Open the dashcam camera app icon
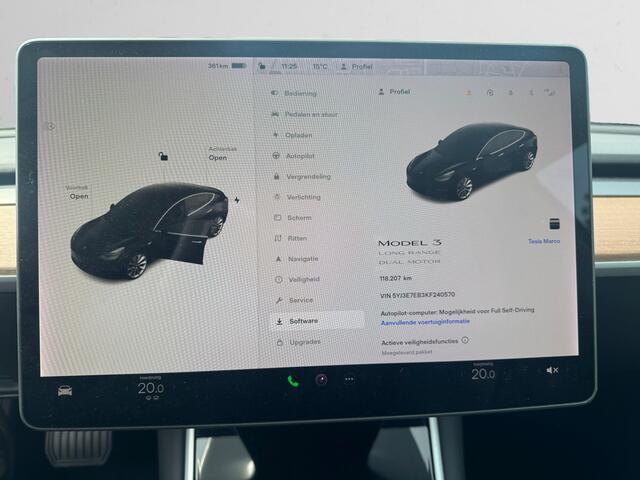The image size is (640, 480). point(321,380)
